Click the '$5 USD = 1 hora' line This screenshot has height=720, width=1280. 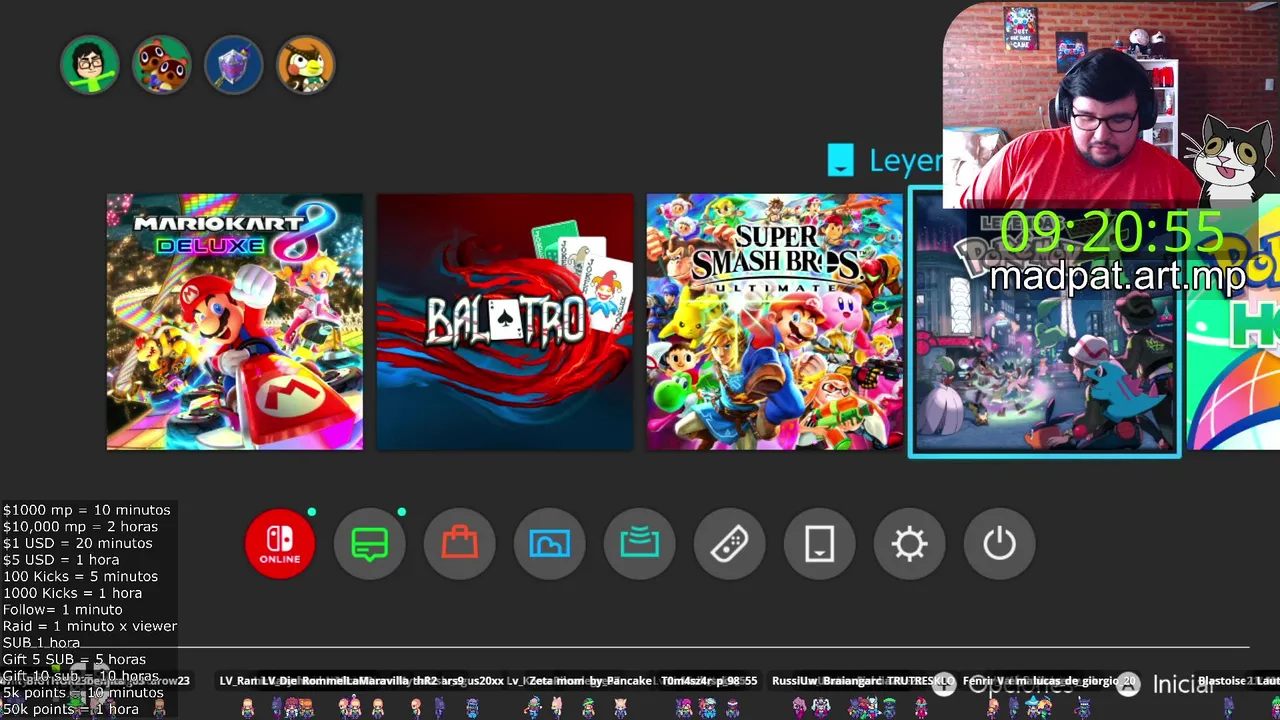coord(61,560)
